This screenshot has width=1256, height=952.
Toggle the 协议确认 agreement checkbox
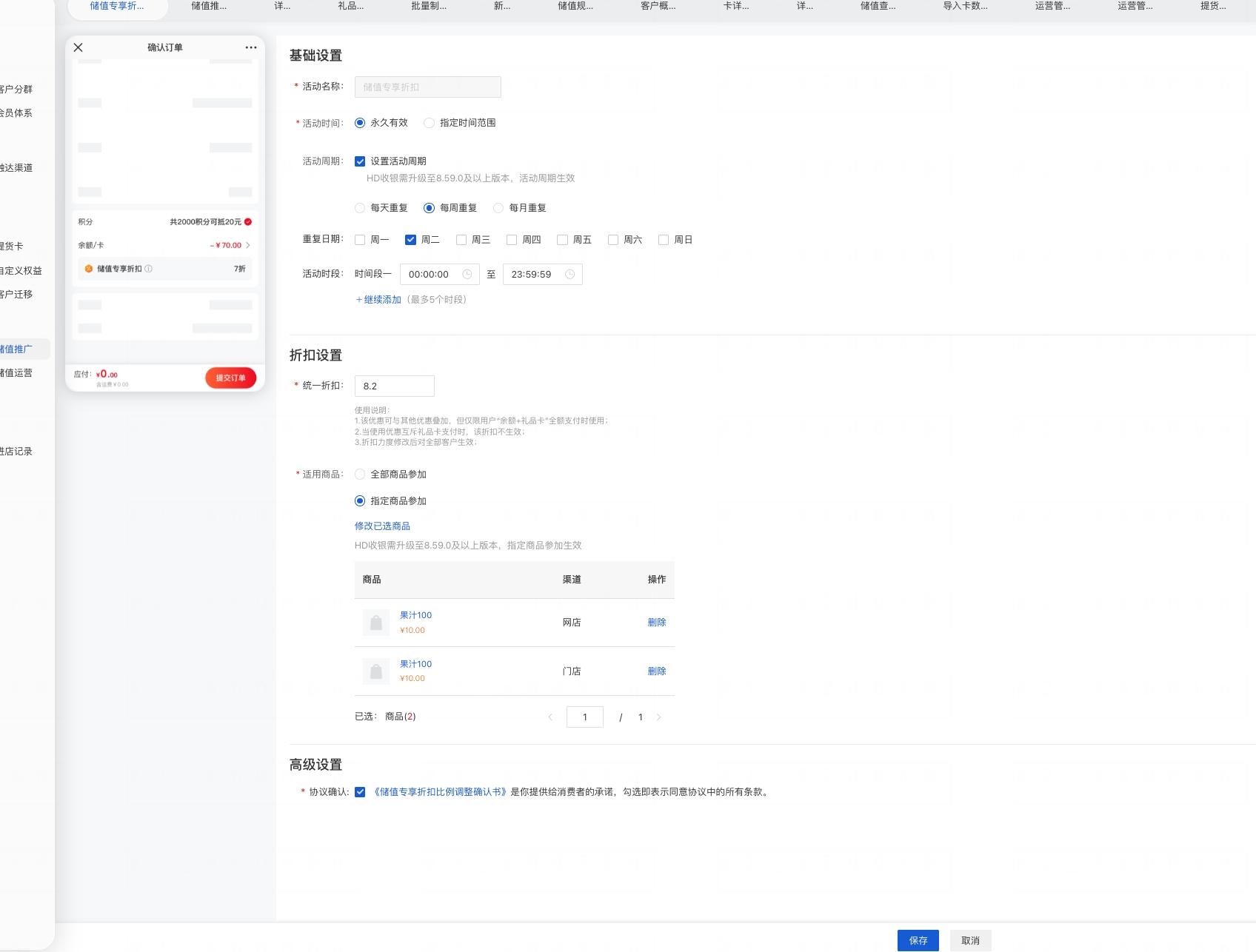pyautogui.click(x=360, y=792)
